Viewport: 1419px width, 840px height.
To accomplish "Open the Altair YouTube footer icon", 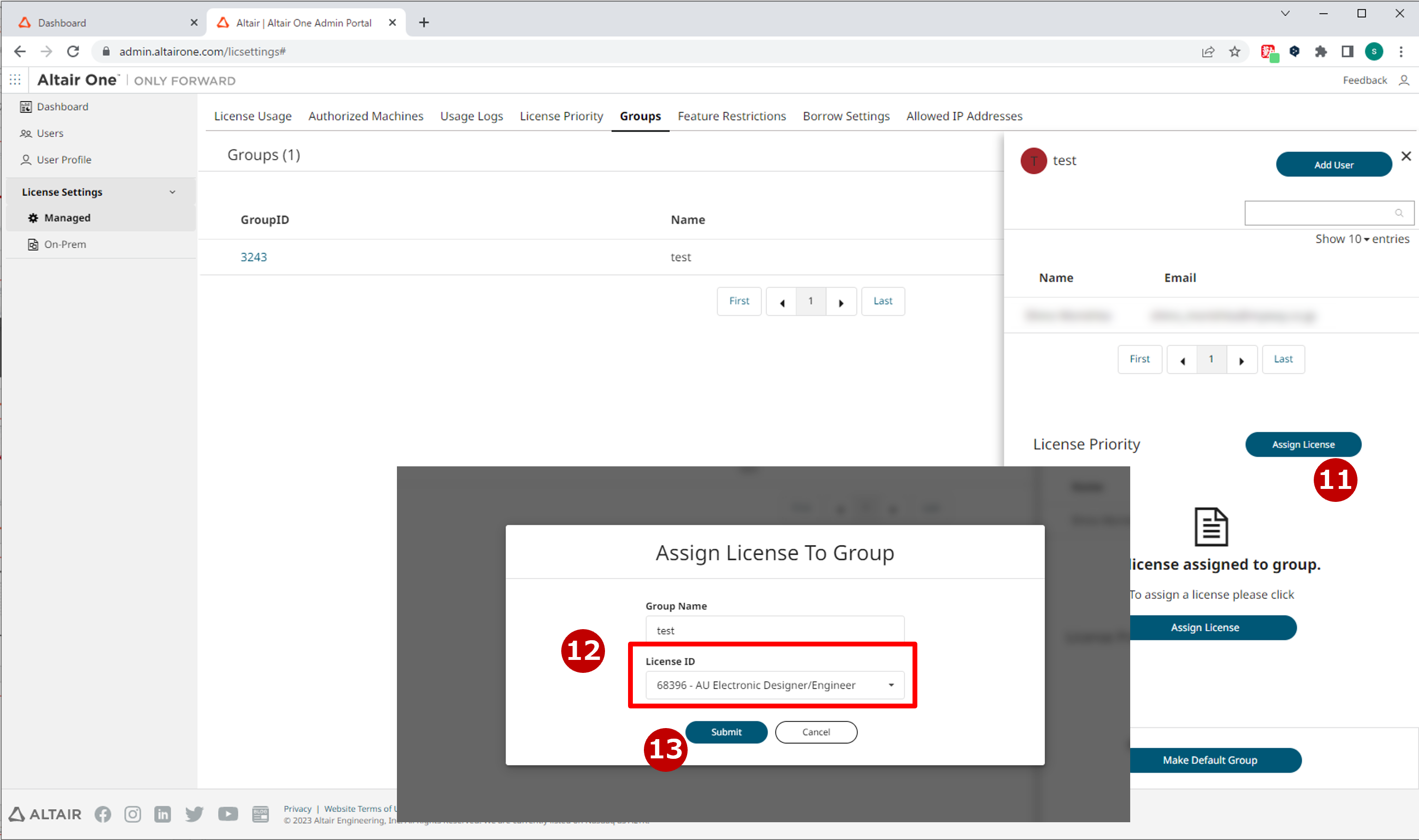I will pos(228,814).
